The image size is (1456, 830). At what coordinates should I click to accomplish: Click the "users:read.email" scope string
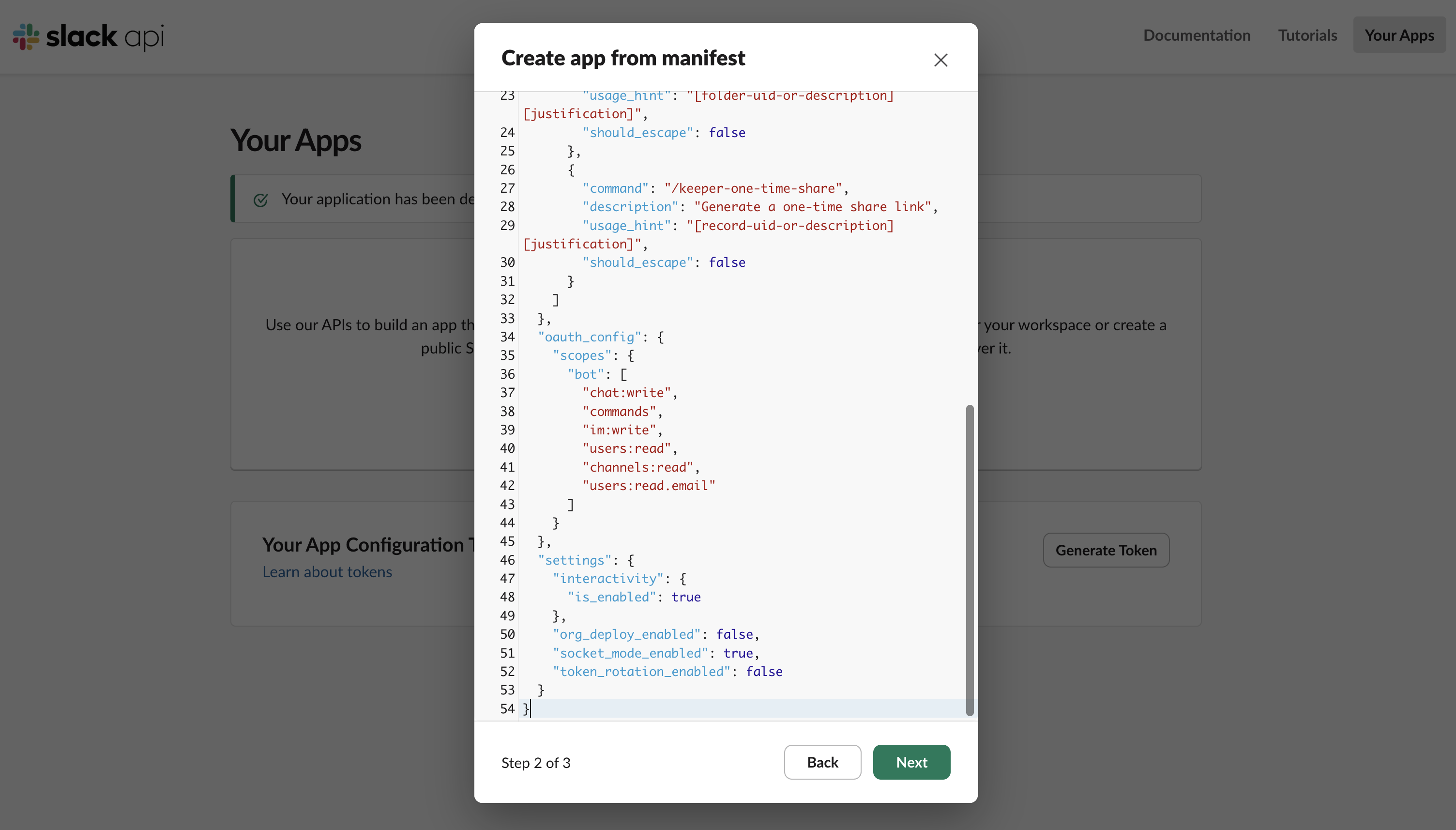coord(648,486)
